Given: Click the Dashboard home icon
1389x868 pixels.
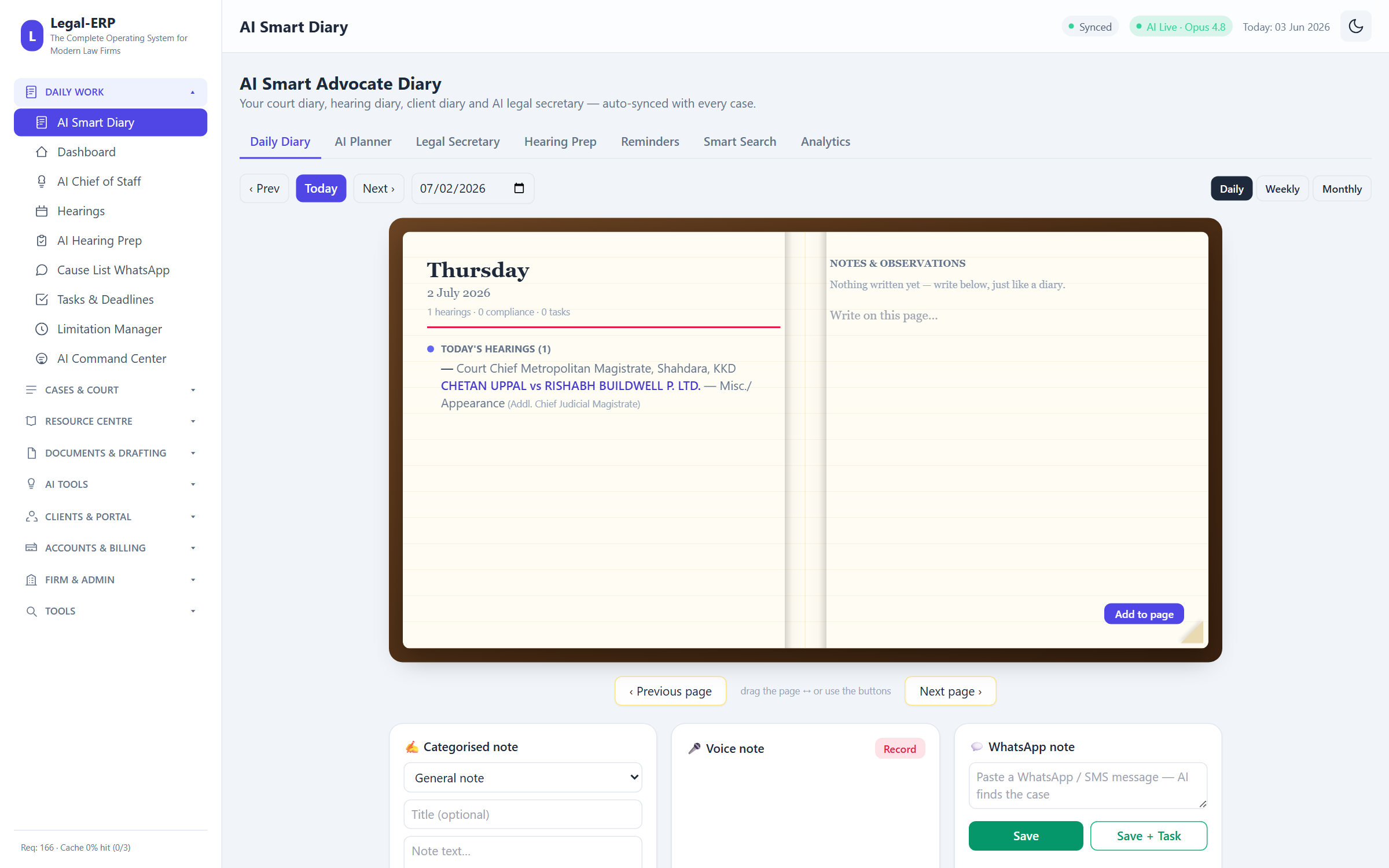Looking at the screenshot, I should pos(42,152).
